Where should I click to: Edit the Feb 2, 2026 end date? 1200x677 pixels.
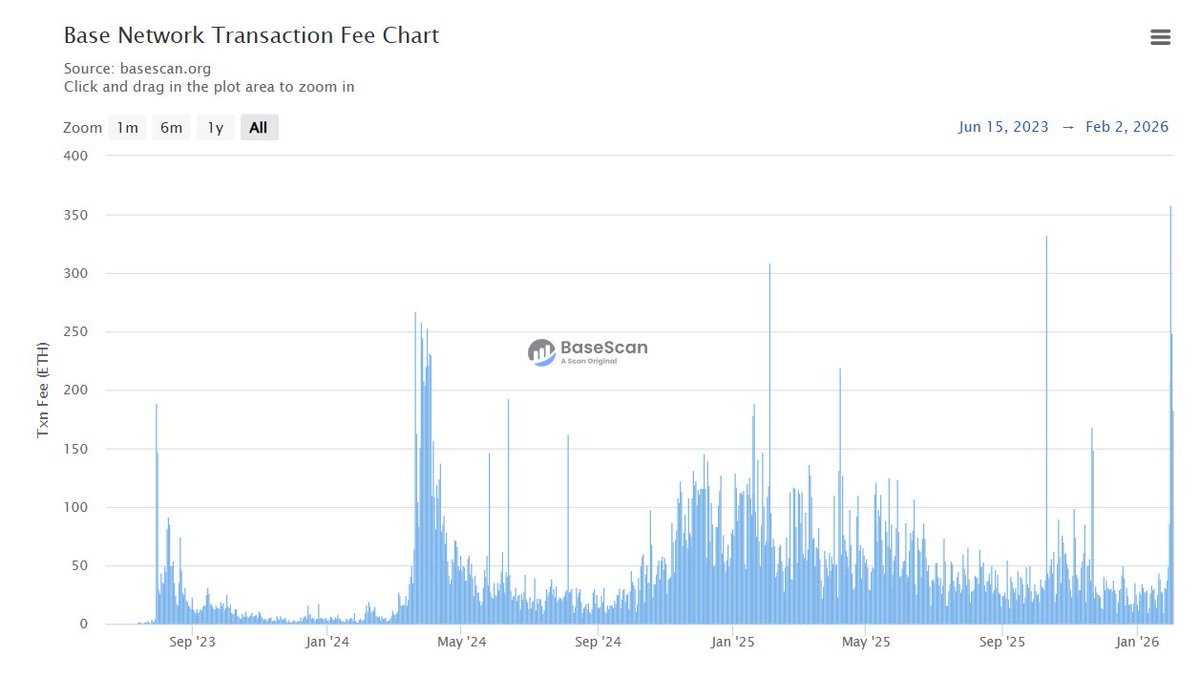click(1125, 127)
